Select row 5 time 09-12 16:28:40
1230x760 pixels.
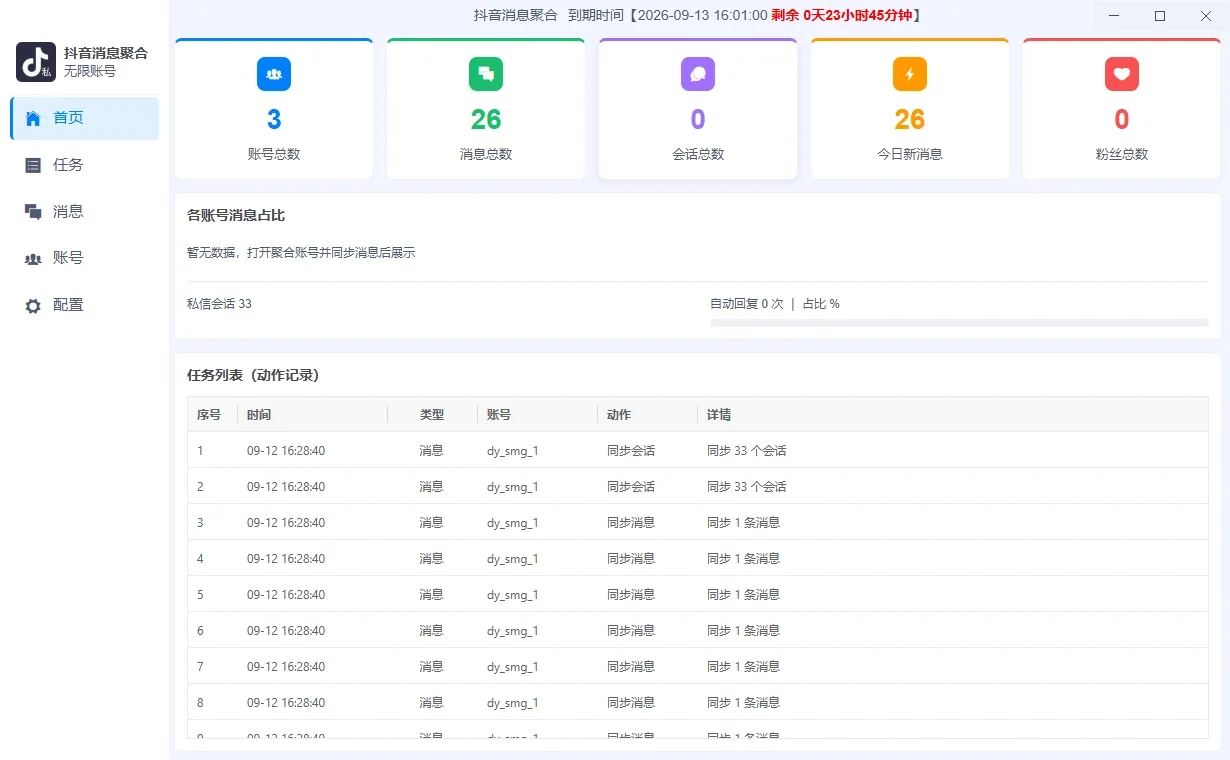pyautogui.click(x=286, y=595)
